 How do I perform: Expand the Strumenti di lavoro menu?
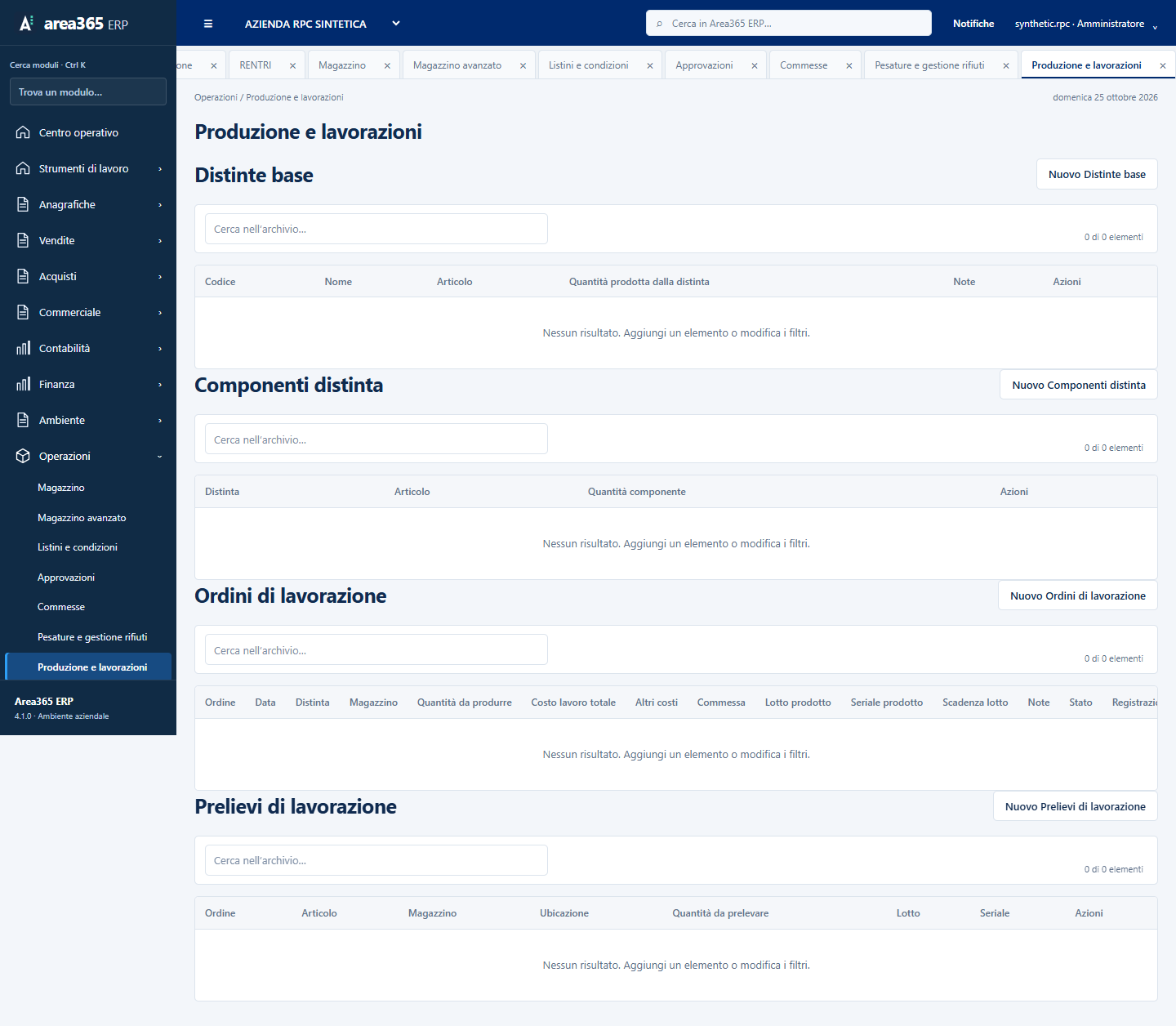(x=88, y=168)
